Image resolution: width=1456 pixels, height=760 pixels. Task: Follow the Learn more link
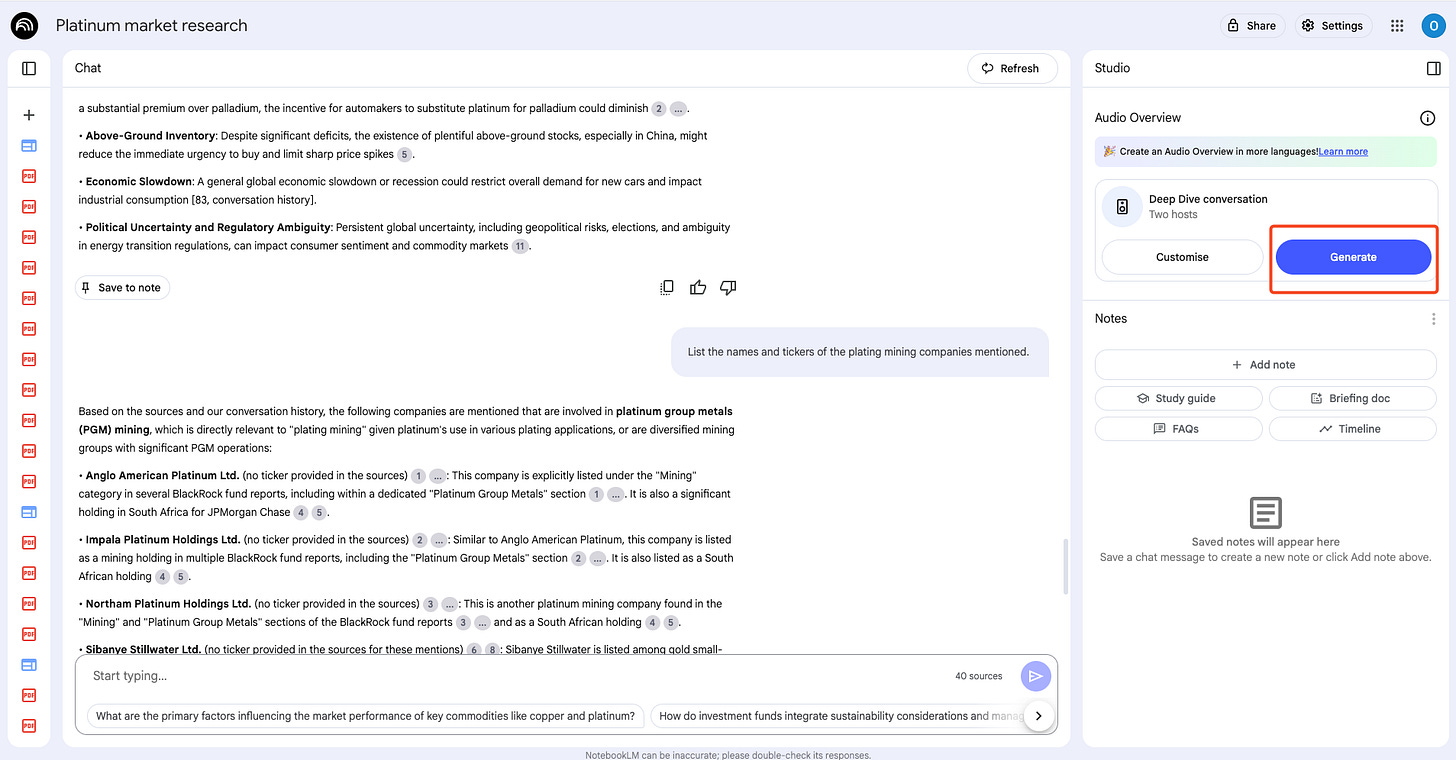pyautogui.click(x=1343, y=152)
